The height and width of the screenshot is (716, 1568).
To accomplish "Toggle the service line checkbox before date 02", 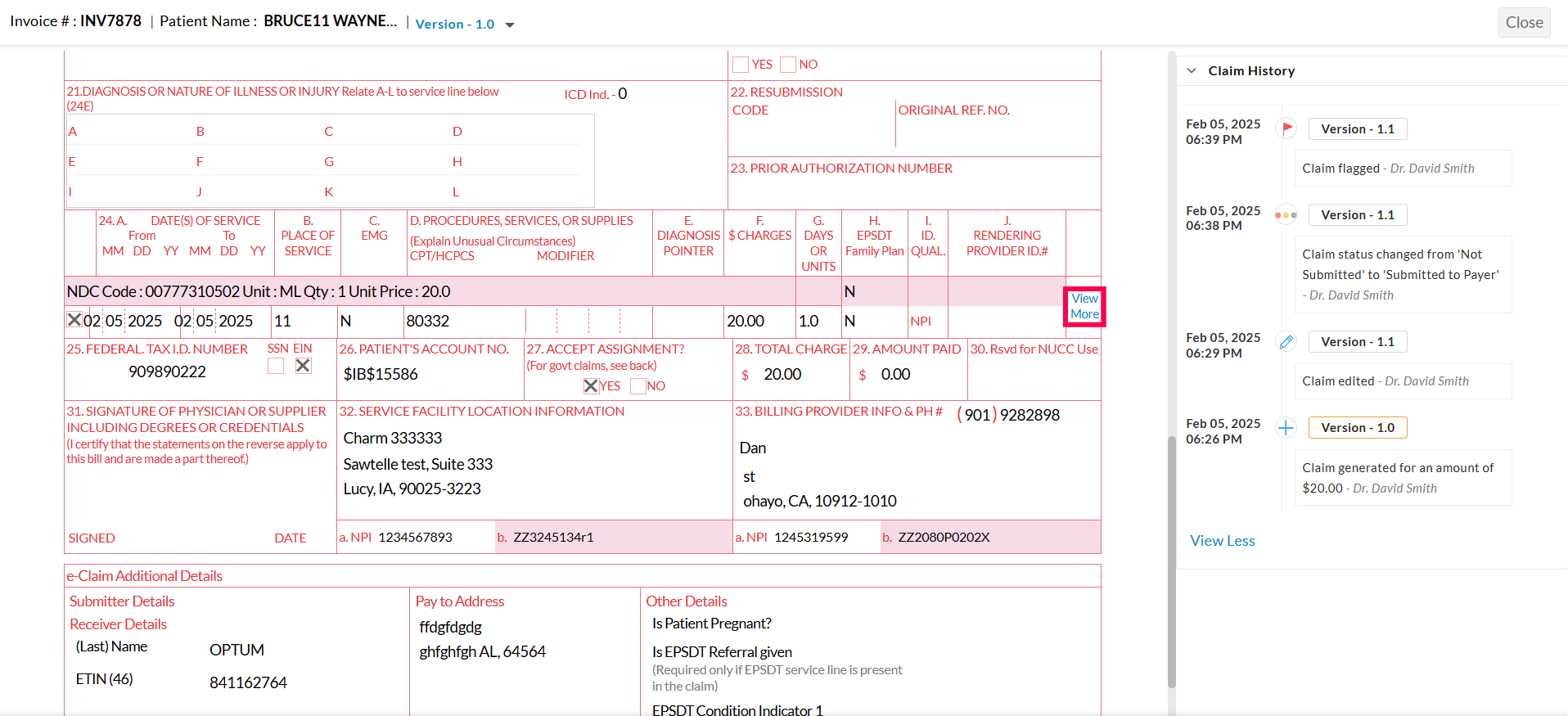I will 74,320.
